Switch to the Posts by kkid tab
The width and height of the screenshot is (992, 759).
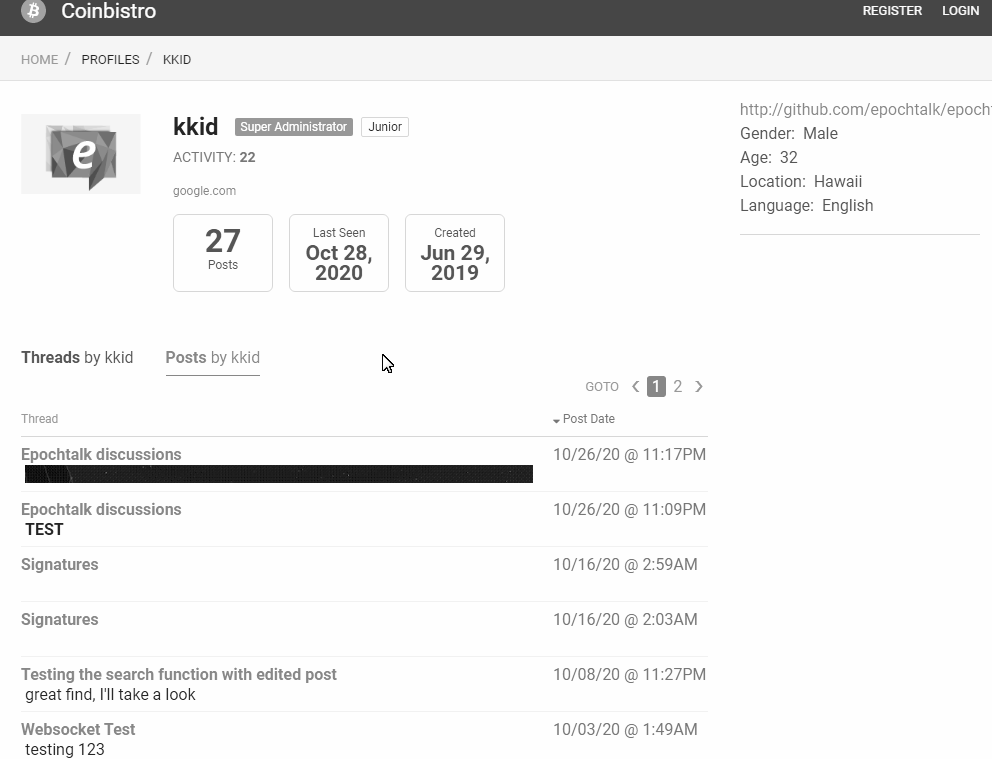click(x=212, y=357)
